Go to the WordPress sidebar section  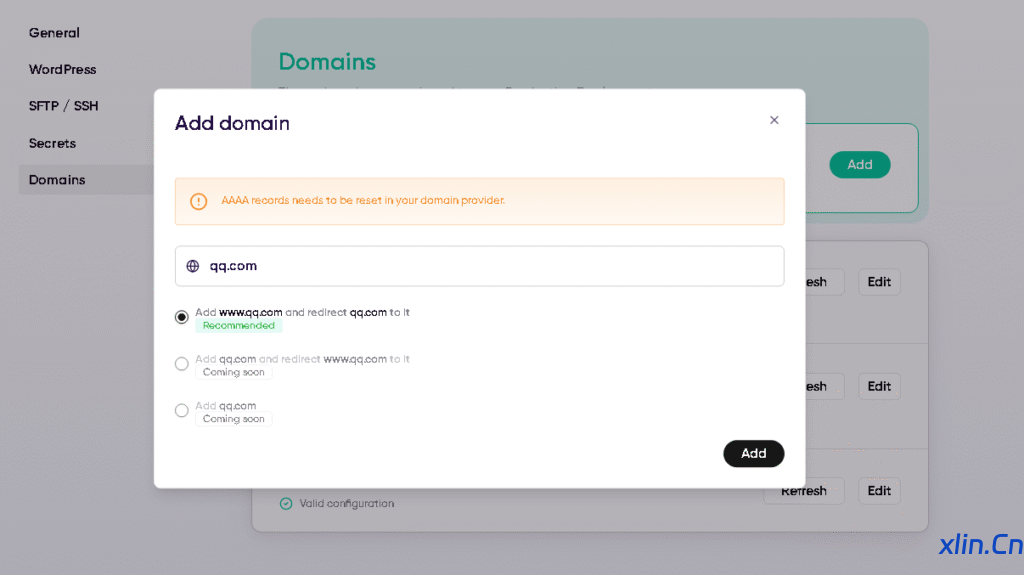(x=62, y=70)
